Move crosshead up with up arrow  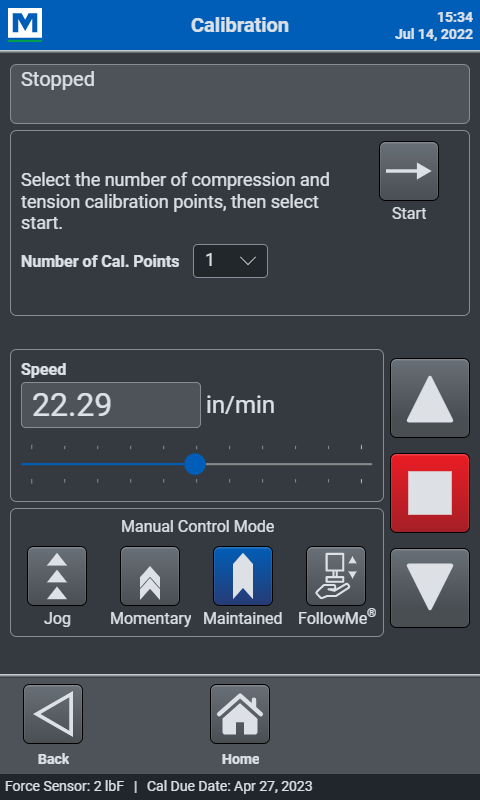(x=430, y=398)
